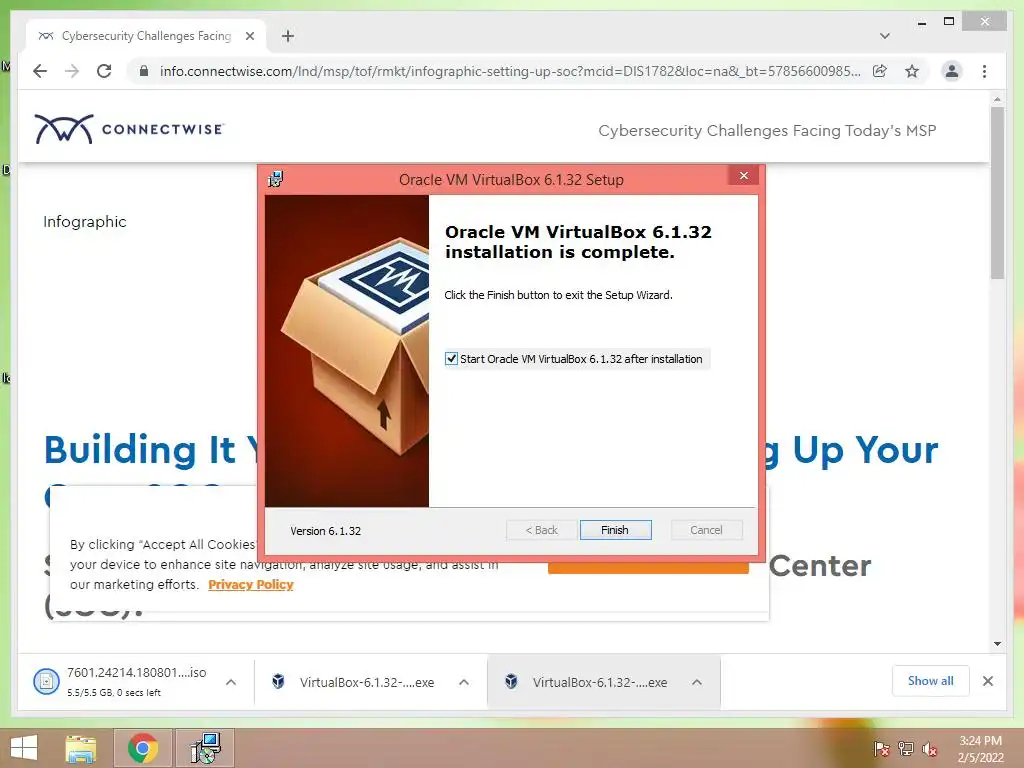This screenshot has width=1024, height=768.
Task: Expand options for the second VirtualBox exe download
Action: click(697, 682)
